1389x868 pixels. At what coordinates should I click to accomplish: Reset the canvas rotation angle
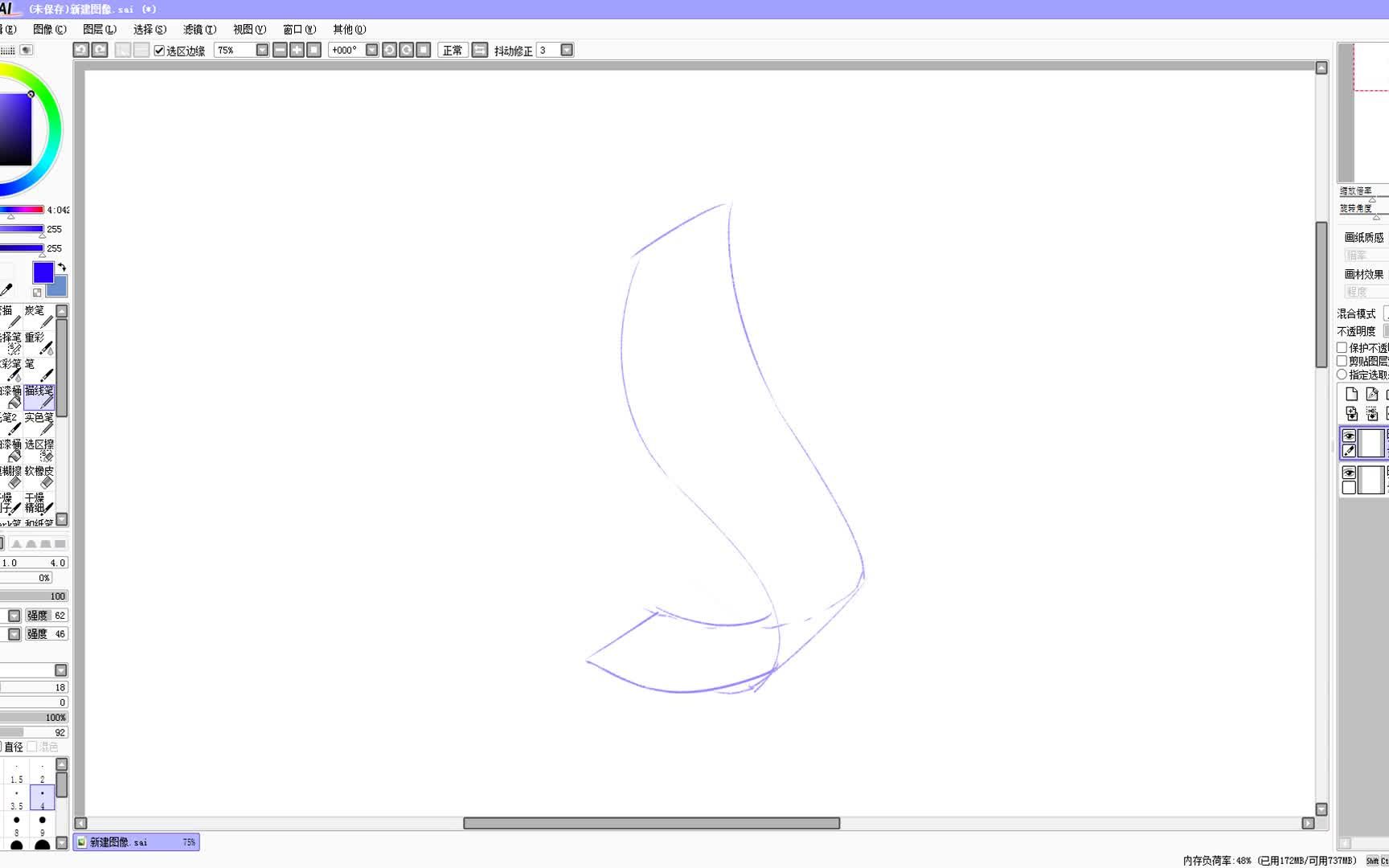coord(424,50)
